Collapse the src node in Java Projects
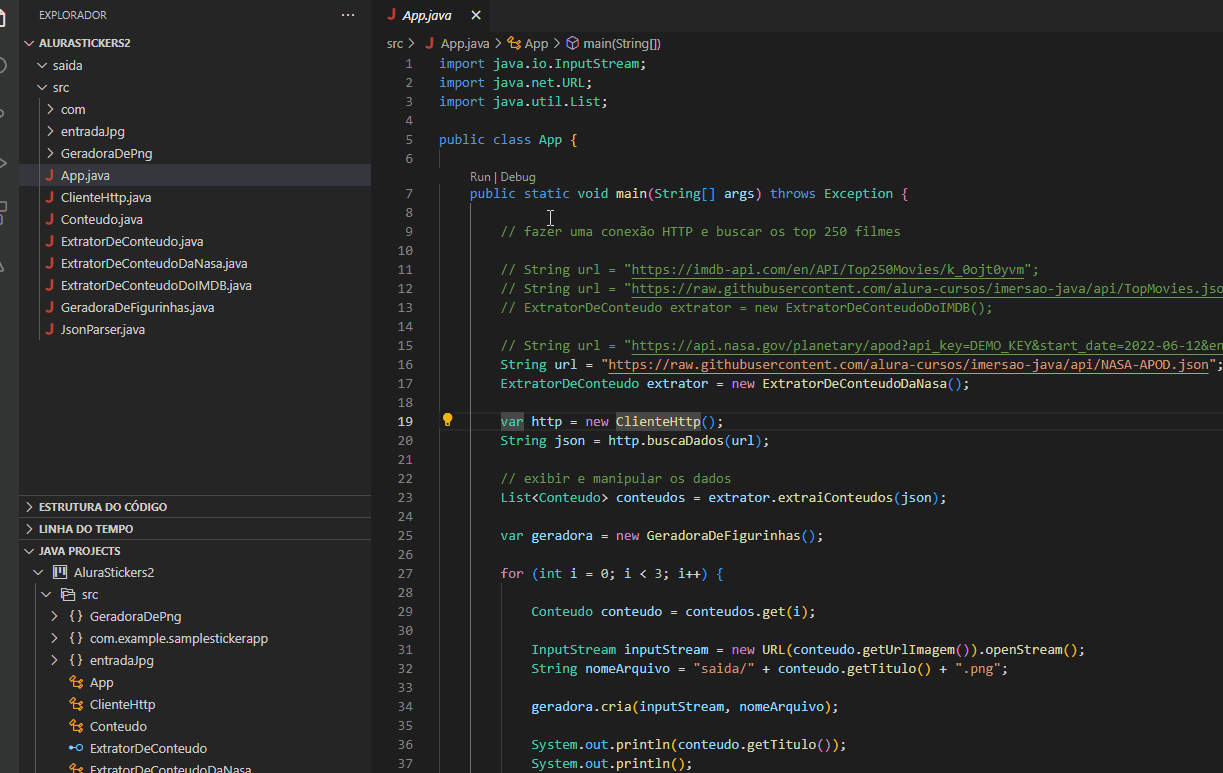The image size is (1223, 773). point(46,594)
